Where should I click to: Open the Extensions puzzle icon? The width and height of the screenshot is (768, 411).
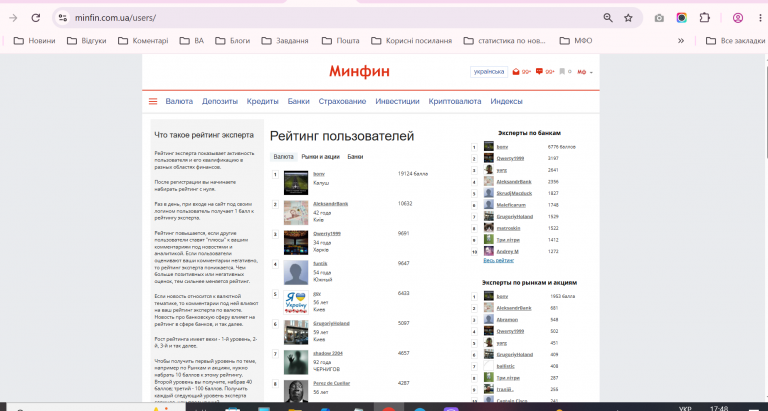click(x=704, y=18)
